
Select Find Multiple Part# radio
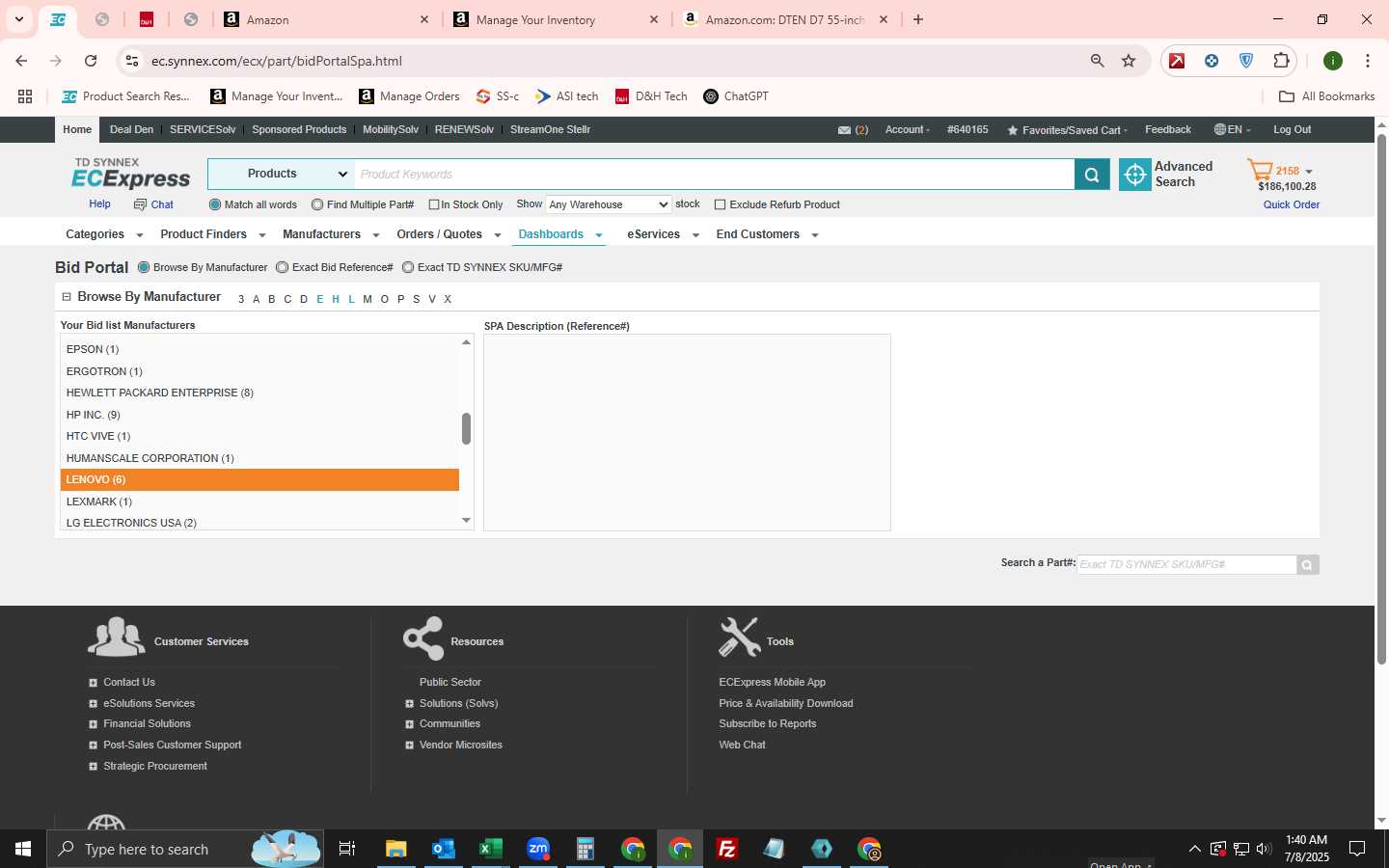317,204
